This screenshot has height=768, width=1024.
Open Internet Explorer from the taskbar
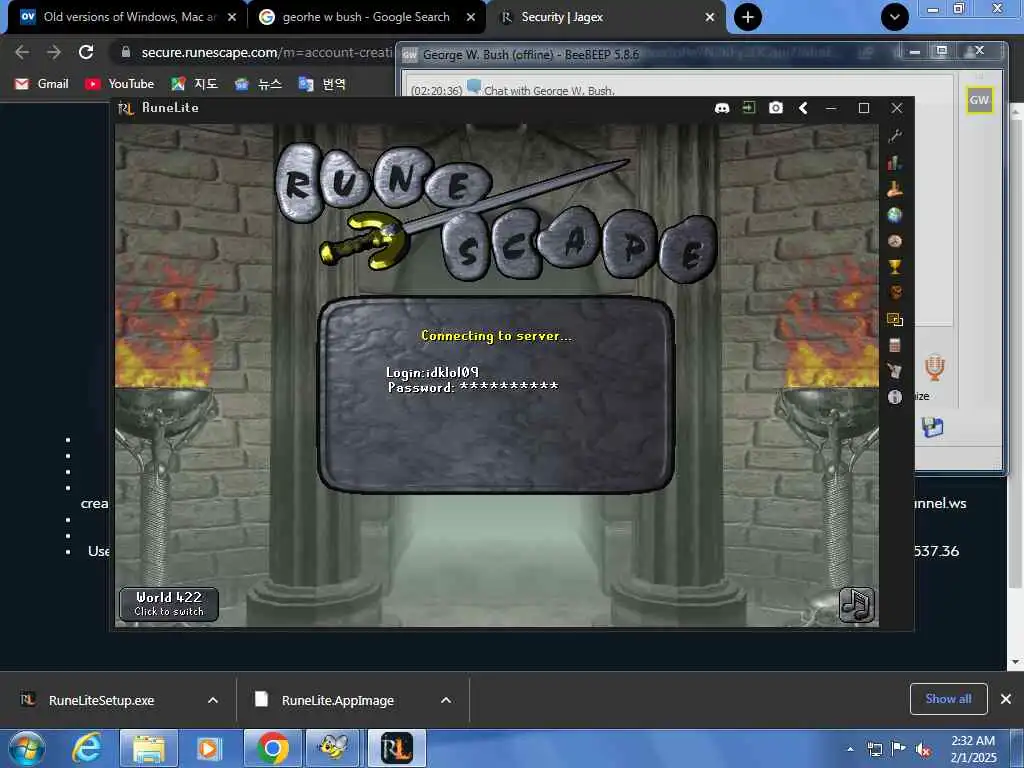click(x=87, y=748)
